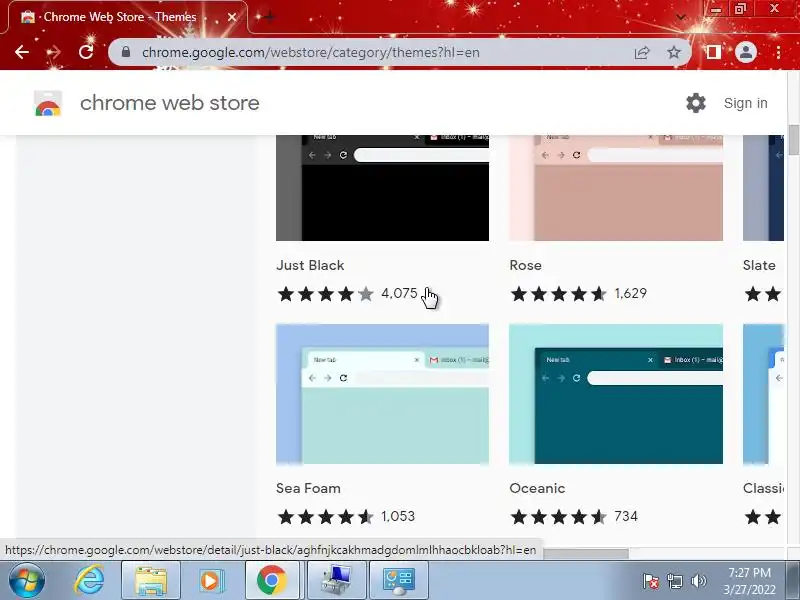
Task: Switch to Chrome on the taskbar
Action: [x=271, y=581]
